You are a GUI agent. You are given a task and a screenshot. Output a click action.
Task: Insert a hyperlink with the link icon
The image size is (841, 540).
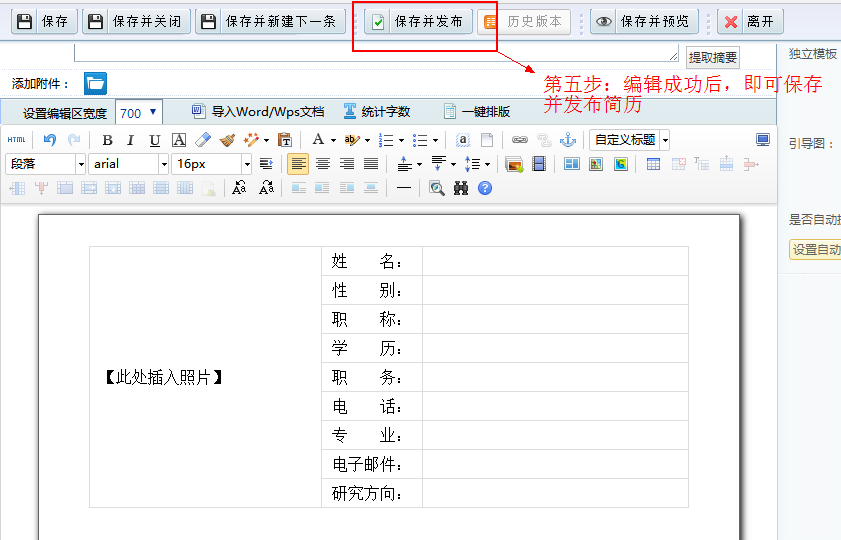click(519, 140)
